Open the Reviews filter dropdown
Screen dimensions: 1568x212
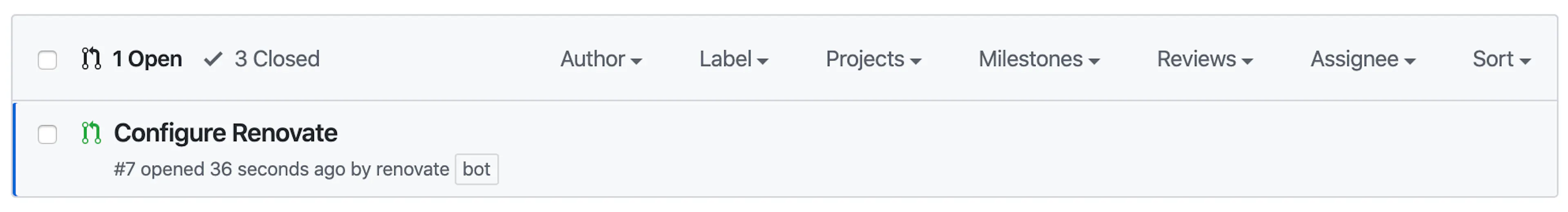1205,59
